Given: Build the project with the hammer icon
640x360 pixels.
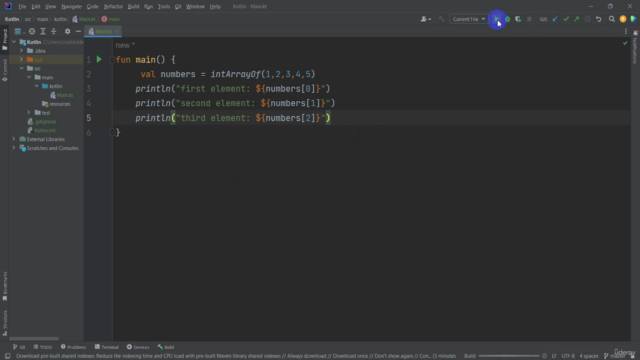Looking at the screenshot, I should click(x=441, y=19).
